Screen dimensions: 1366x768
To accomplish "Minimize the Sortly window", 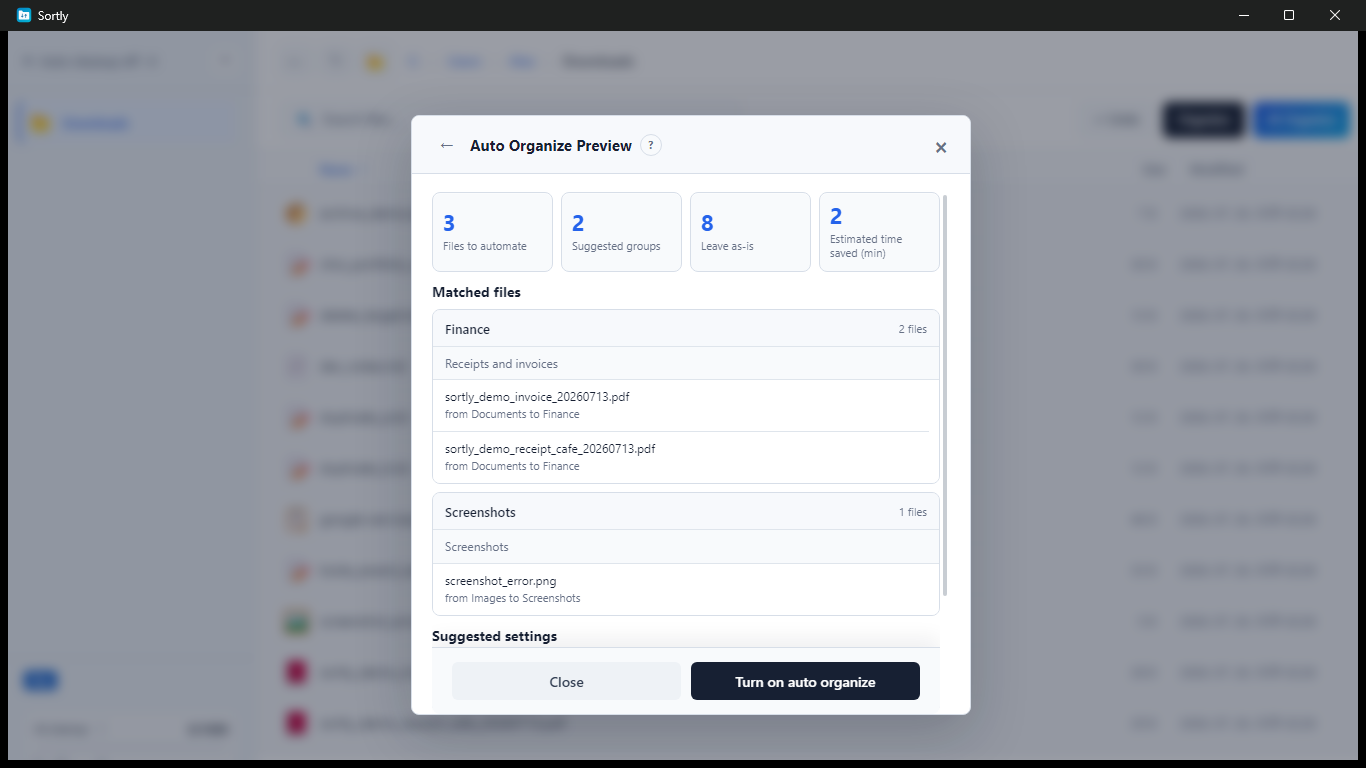I will [1244, 15].
